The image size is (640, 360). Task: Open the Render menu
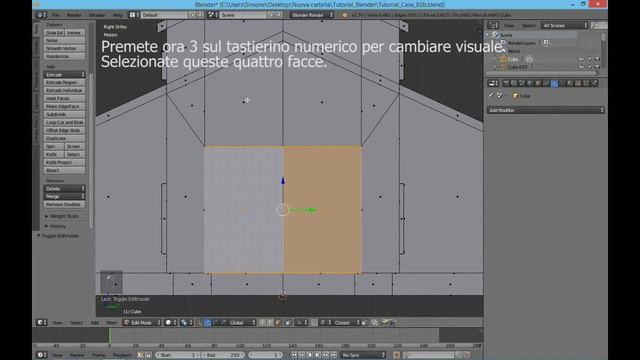74,15
